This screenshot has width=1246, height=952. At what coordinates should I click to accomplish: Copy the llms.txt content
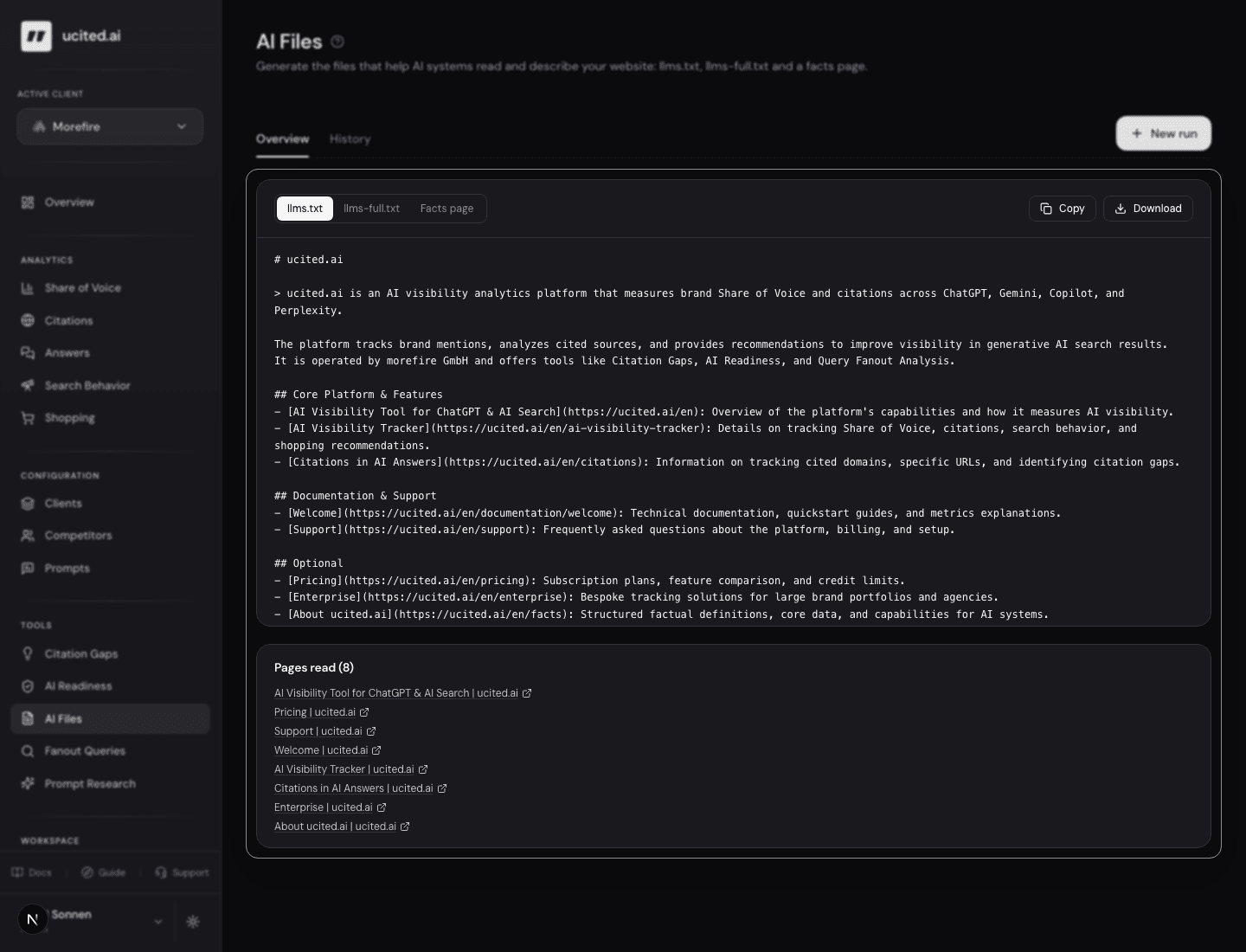[1063, 209]
